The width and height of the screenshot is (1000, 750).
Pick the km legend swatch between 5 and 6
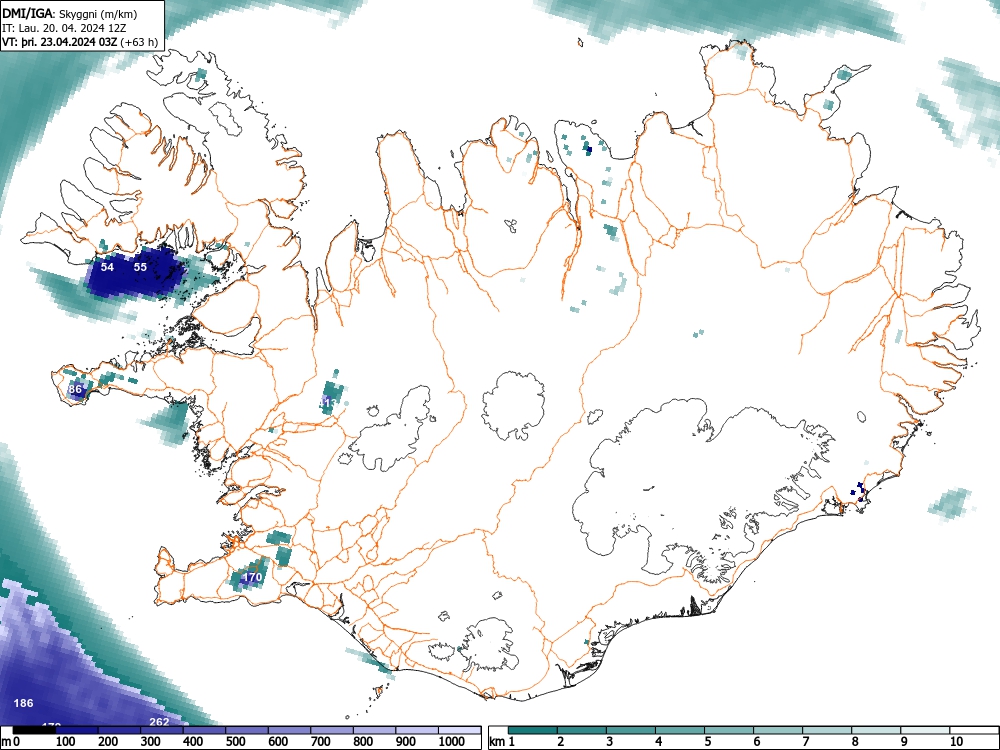(x=729, y=730)
